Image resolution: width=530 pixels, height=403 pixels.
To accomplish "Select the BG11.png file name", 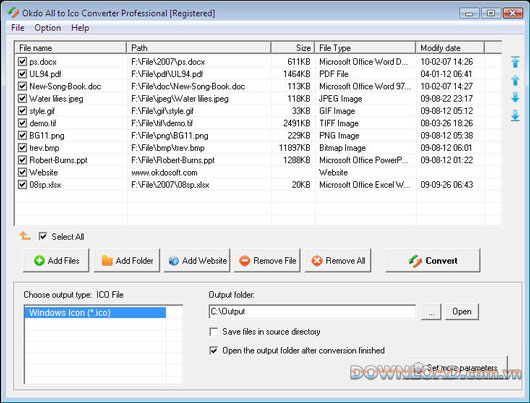I will coord(47,136).
